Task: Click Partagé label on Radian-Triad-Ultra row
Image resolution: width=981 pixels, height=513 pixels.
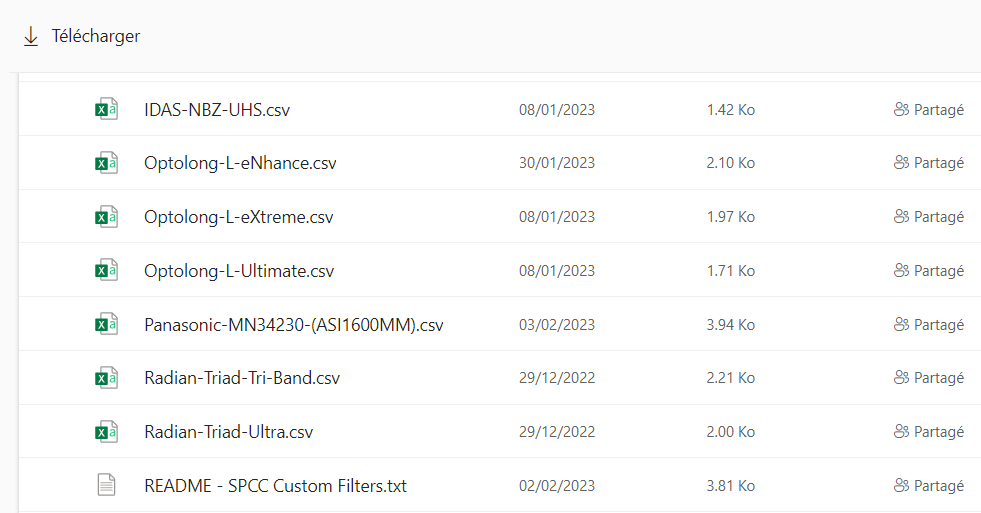Action: [x=938, y=432]
